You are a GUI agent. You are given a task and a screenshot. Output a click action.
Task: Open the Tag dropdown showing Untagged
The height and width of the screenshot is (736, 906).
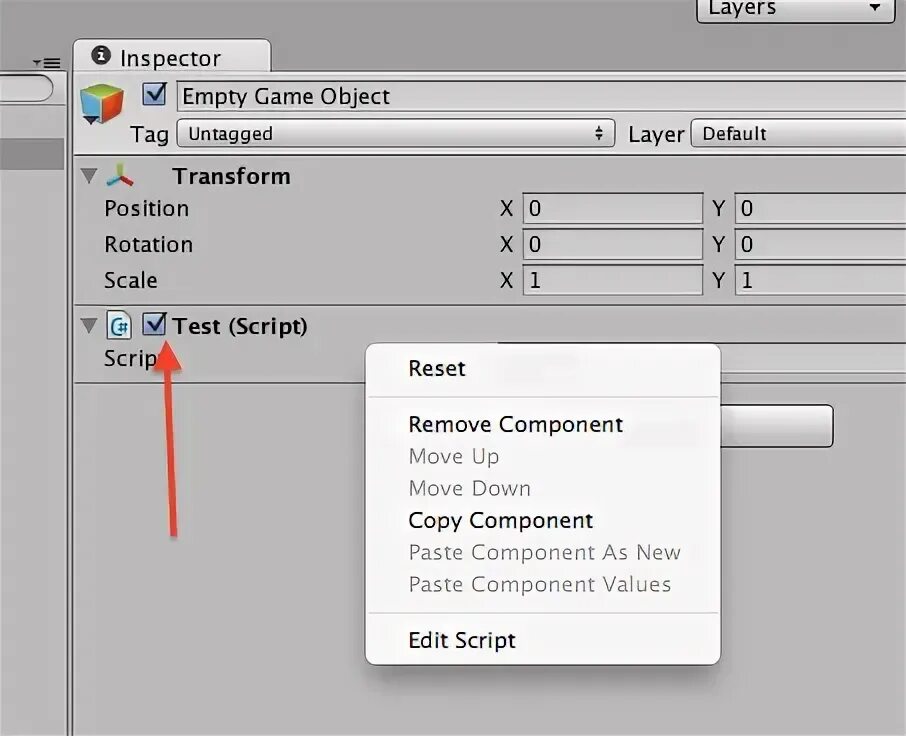point(396,134)
